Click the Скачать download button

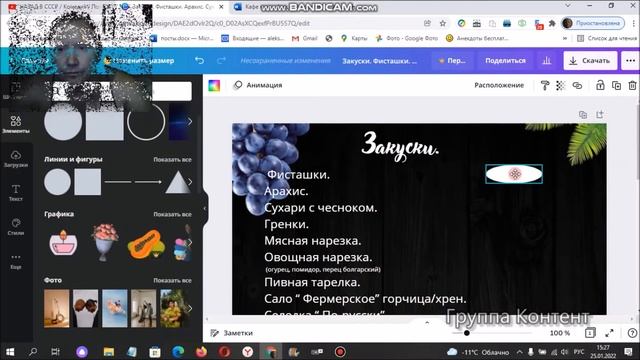pyautogui.click(x=590, y=60)
